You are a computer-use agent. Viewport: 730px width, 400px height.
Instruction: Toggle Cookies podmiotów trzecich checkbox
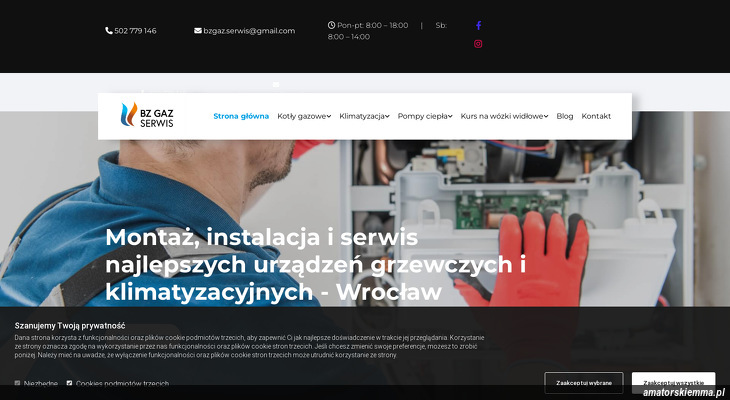(69, 383)
